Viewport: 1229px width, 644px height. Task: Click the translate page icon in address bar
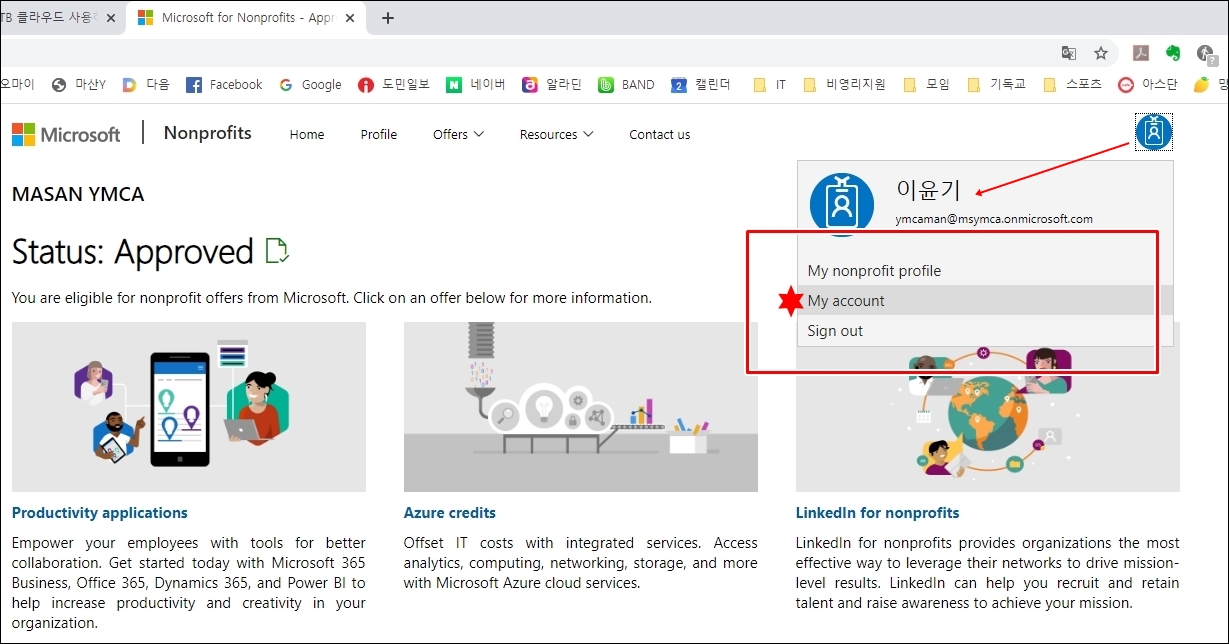point(1069,53)
